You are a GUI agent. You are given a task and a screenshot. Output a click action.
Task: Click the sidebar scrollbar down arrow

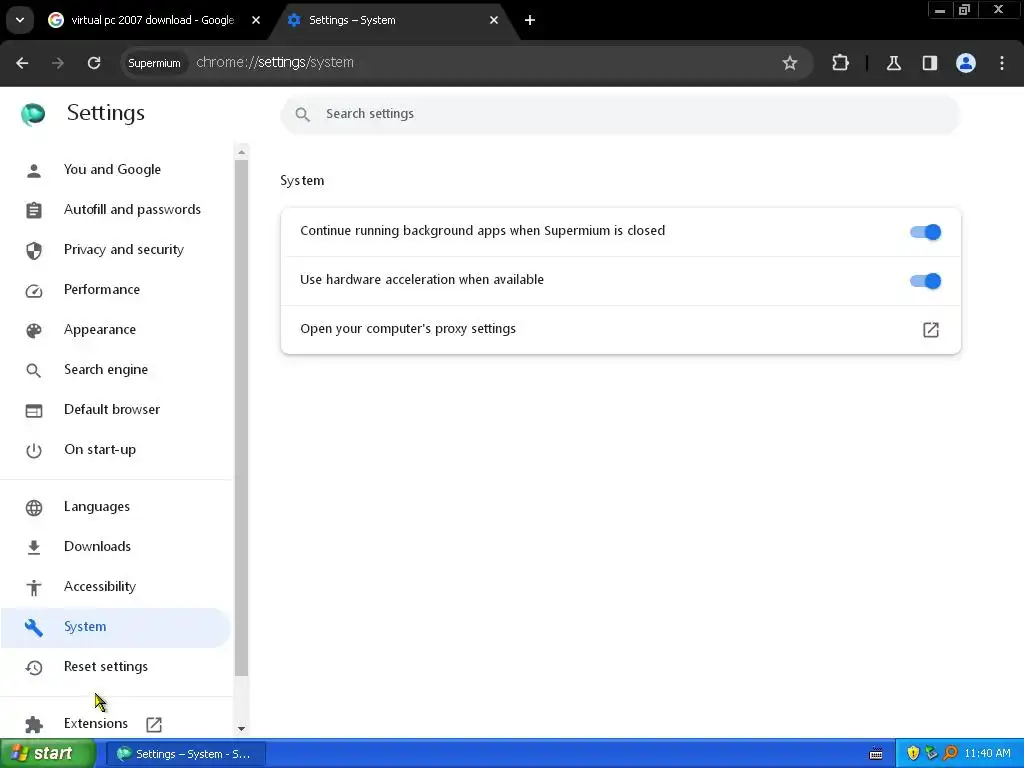pyautogui.click(x=242, y=729)
